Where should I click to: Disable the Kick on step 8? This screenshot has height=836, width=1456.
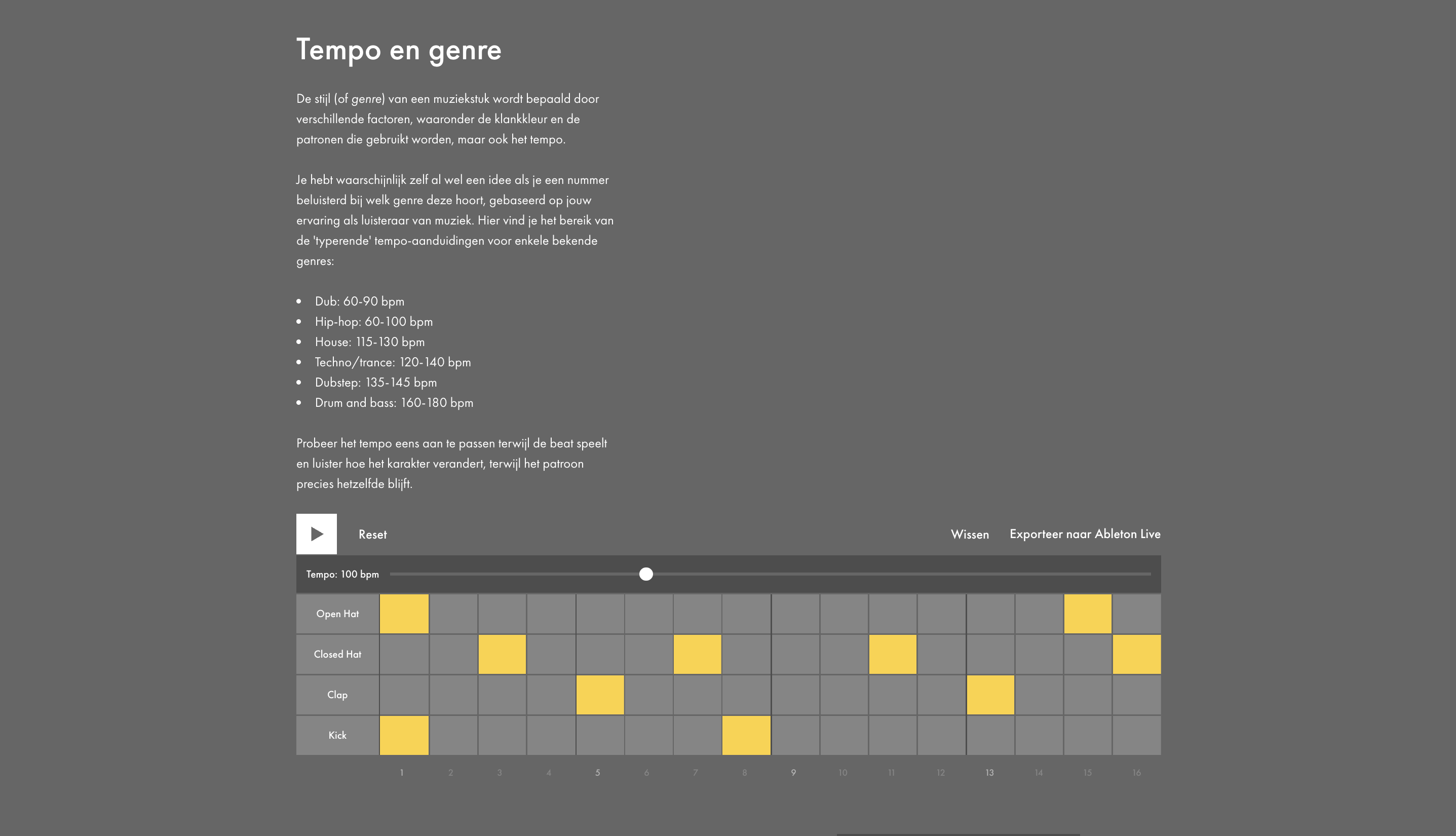point(746,735)
